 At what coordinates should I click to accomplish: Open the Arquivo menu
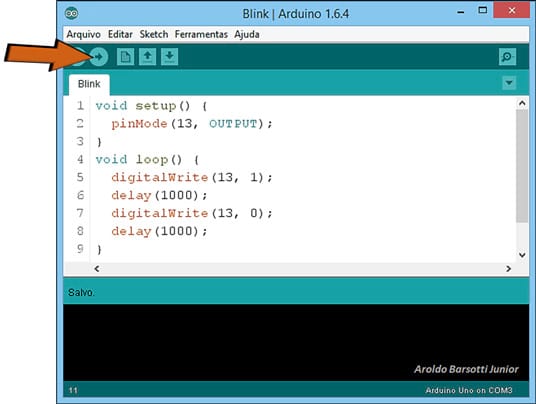click(83, 35)
